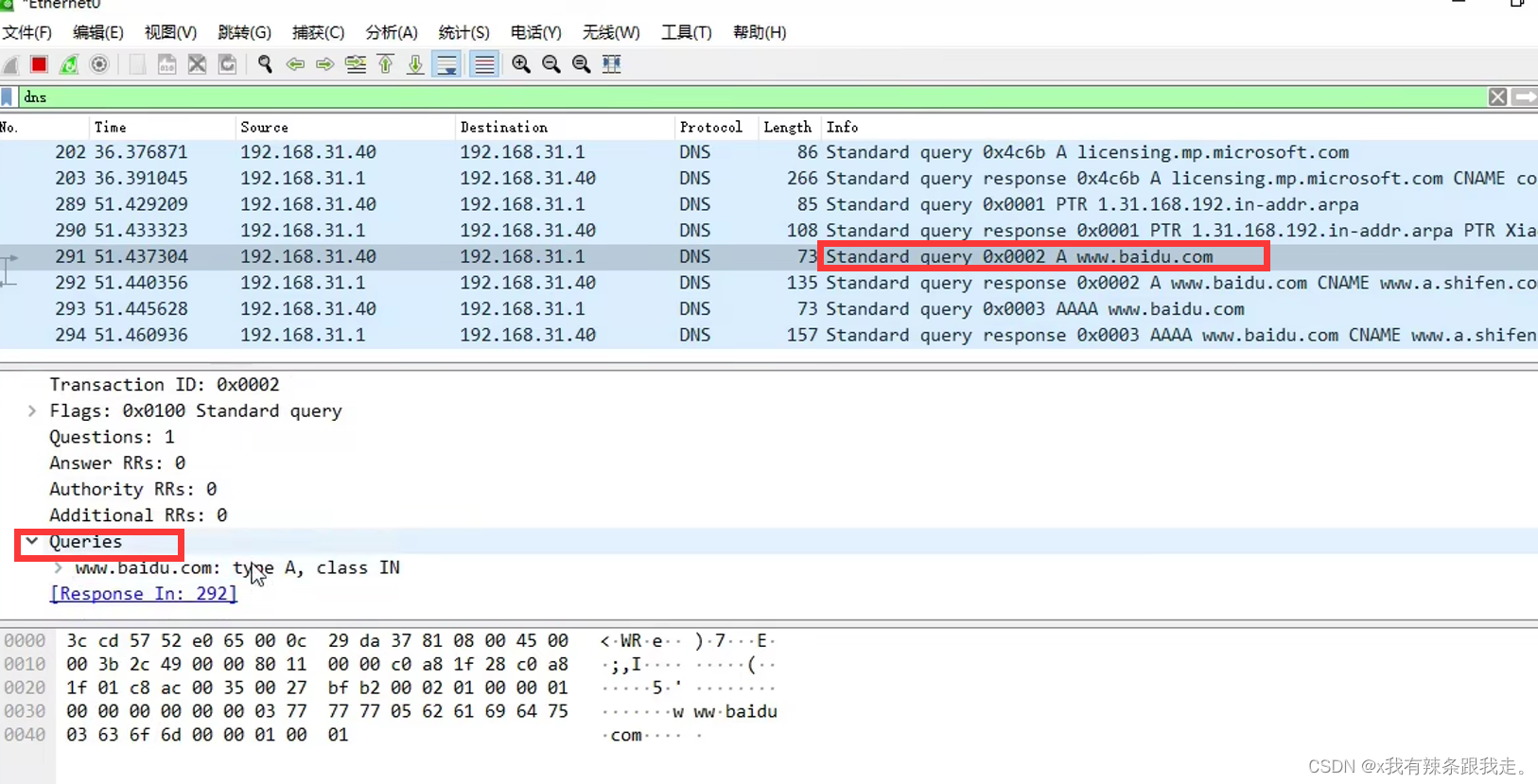Viewport: 1538px width, 784px height.
Task: Open display filter bookmarks icon
Action: pyautogui.click(x=8, y=96)
